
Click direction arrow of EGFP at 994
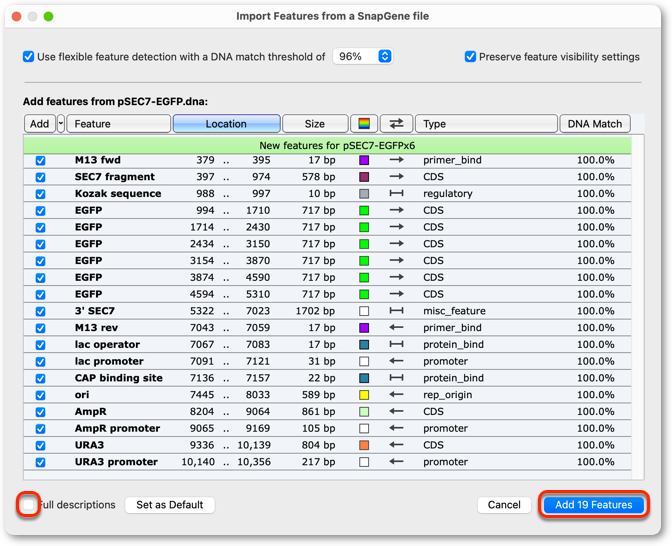coord(396,210)
